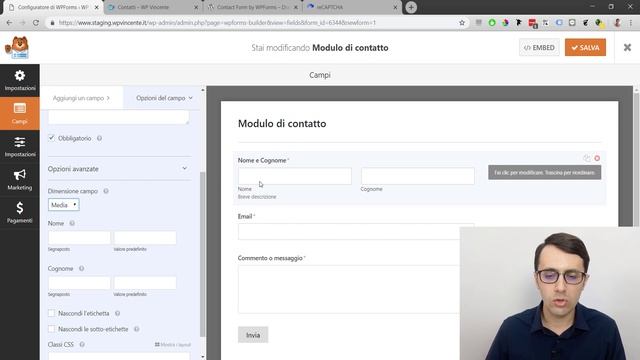The height and width of the screenshot is (360, 640).
Task: Click the Nome Segnaposto input
Action: click(79, 238)
